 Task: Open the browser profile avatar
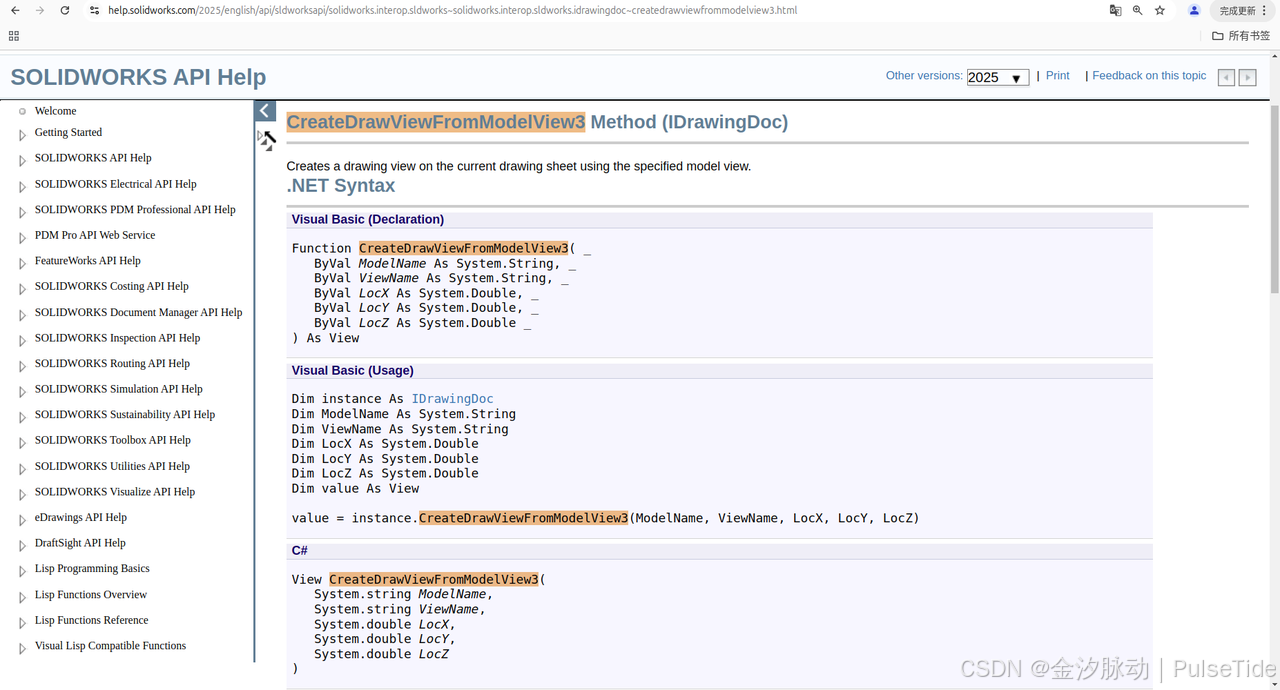pos(1194,10)
